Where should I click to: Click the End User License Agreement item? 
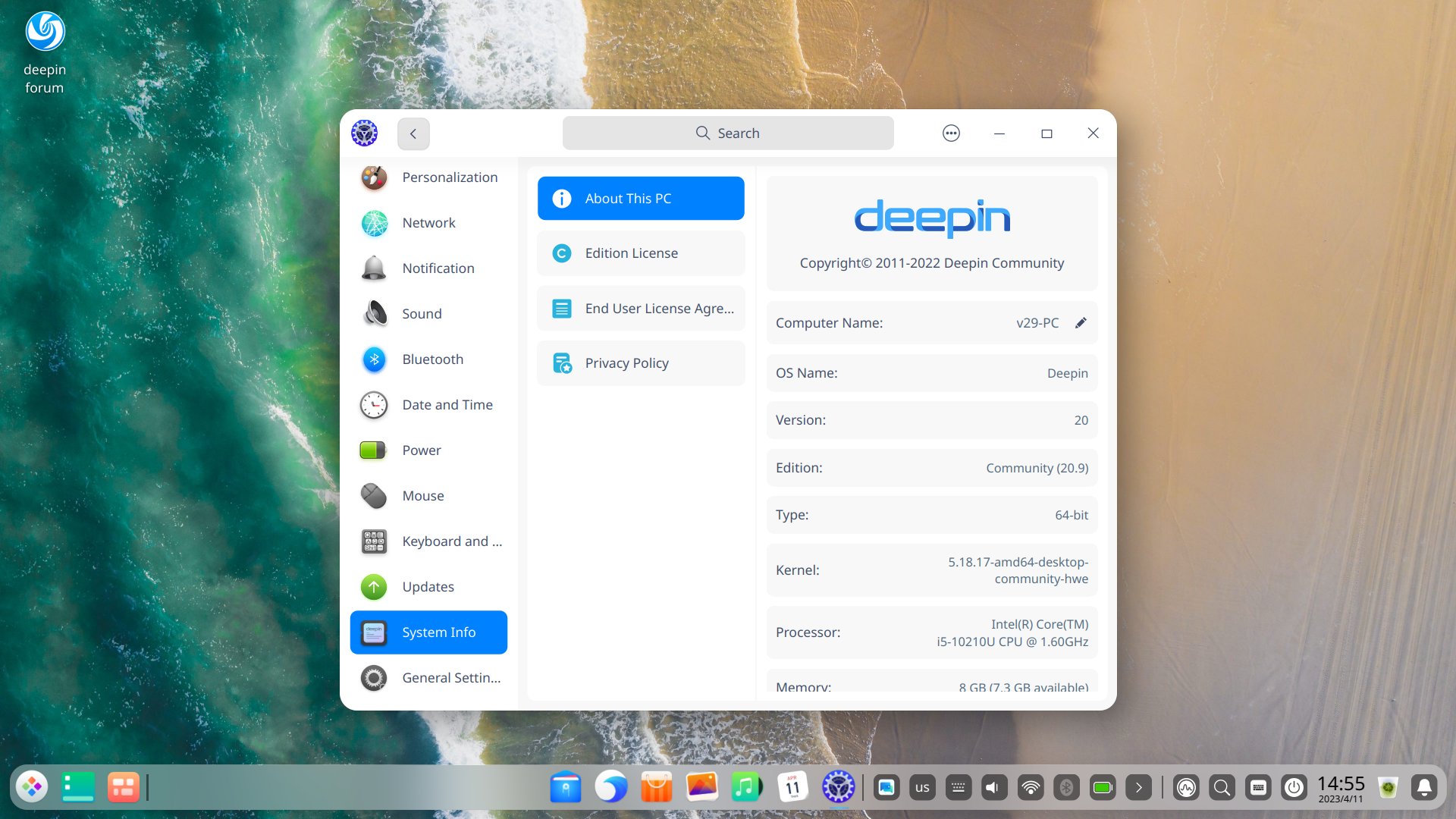coord(640,307)
